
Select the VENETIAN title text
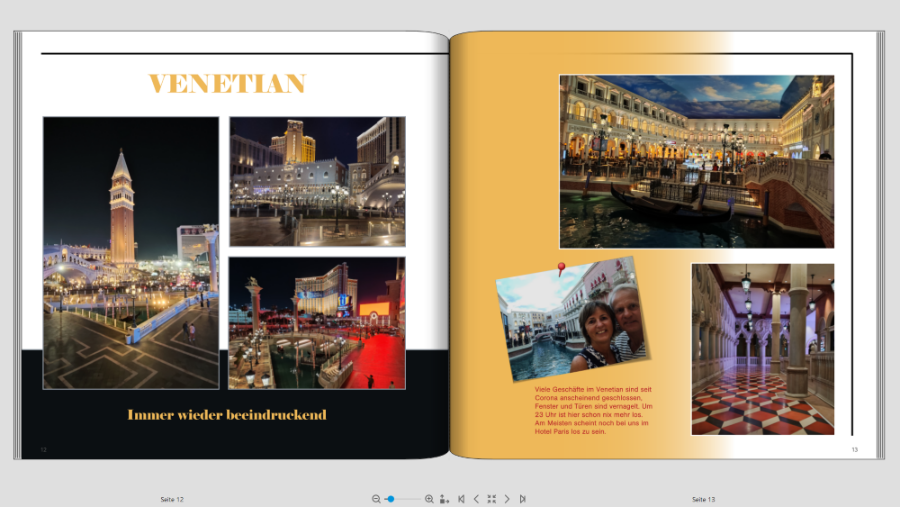227,84
